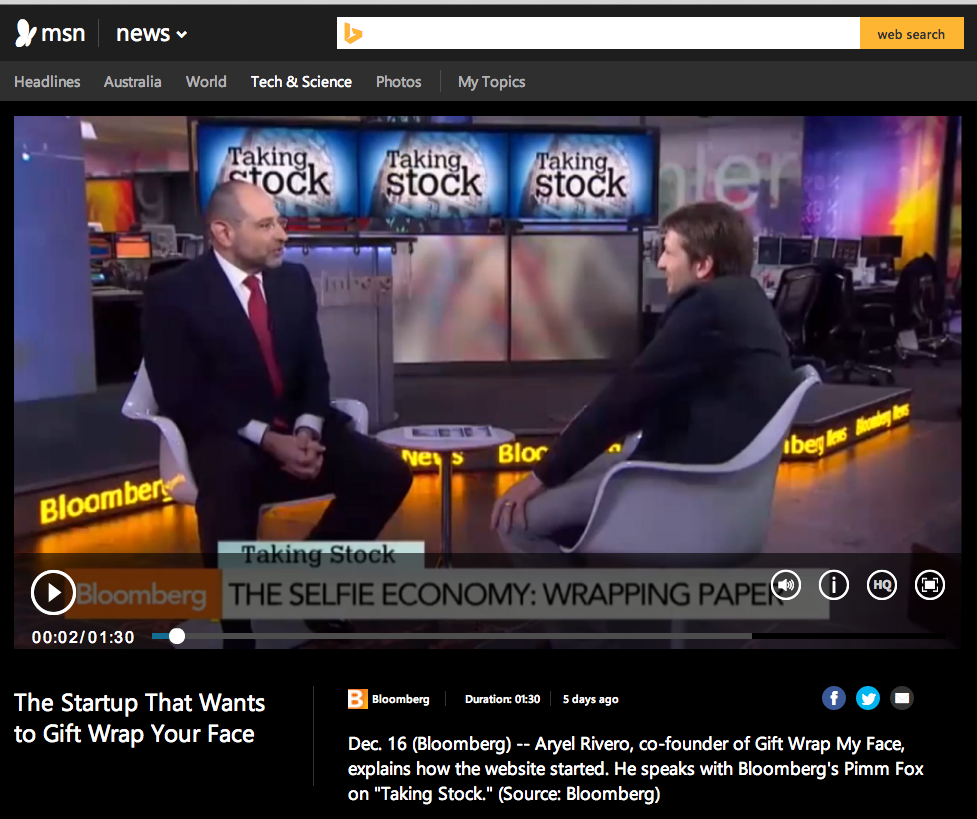Click the web search button
977x819 pixels.
911,33
